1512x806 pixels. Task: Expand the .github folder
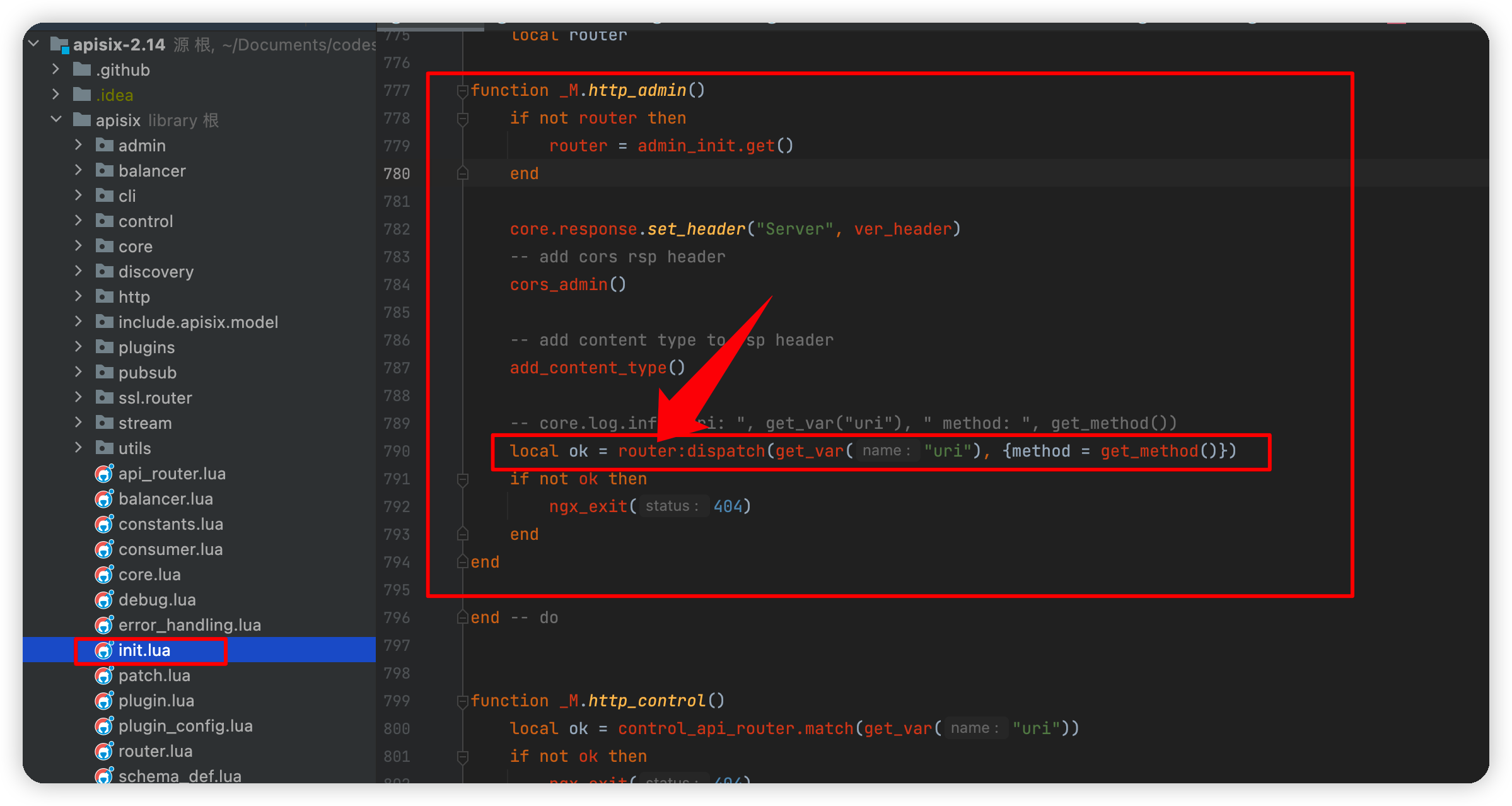coord(55,69)
